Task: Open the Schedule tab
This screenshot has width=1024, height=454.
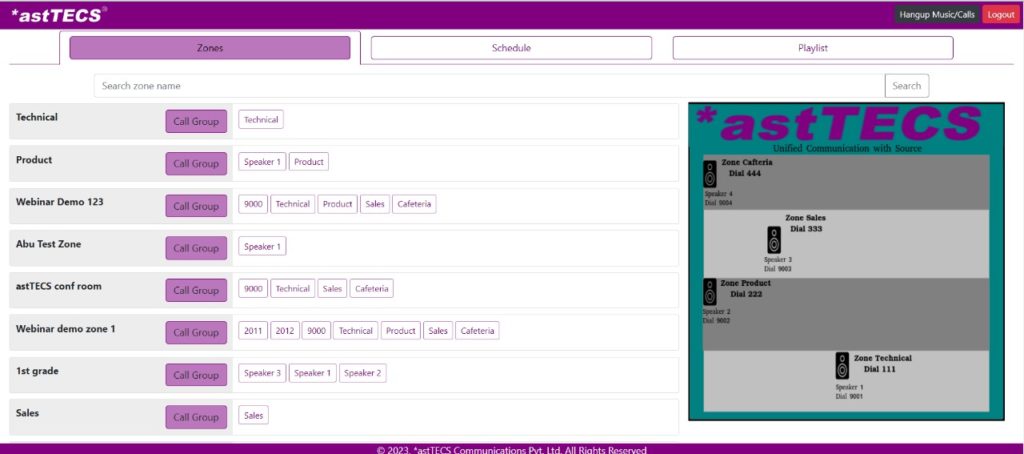Action: 511,48
